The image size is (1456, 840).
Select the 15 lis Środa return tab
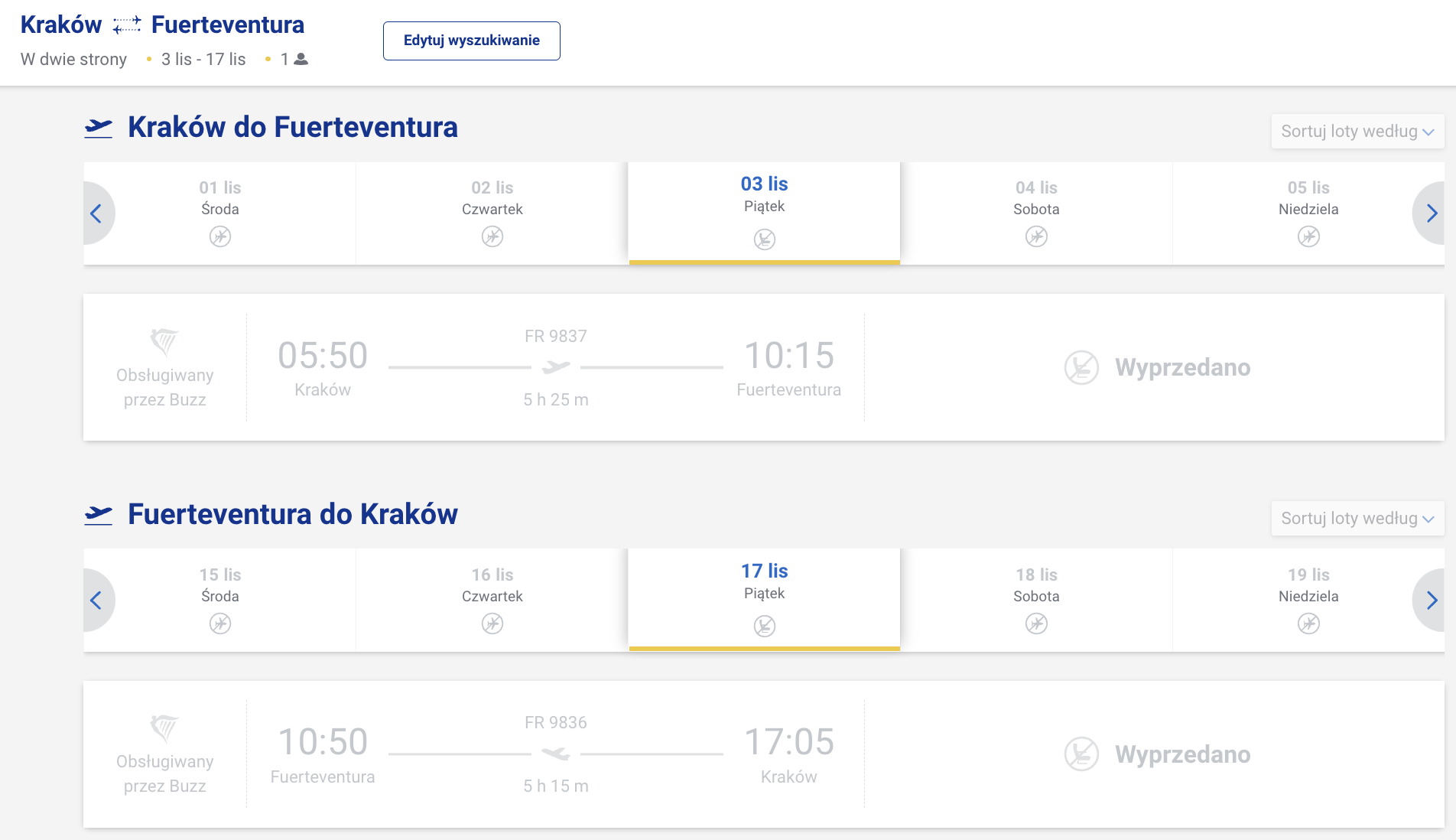(220, 601)
